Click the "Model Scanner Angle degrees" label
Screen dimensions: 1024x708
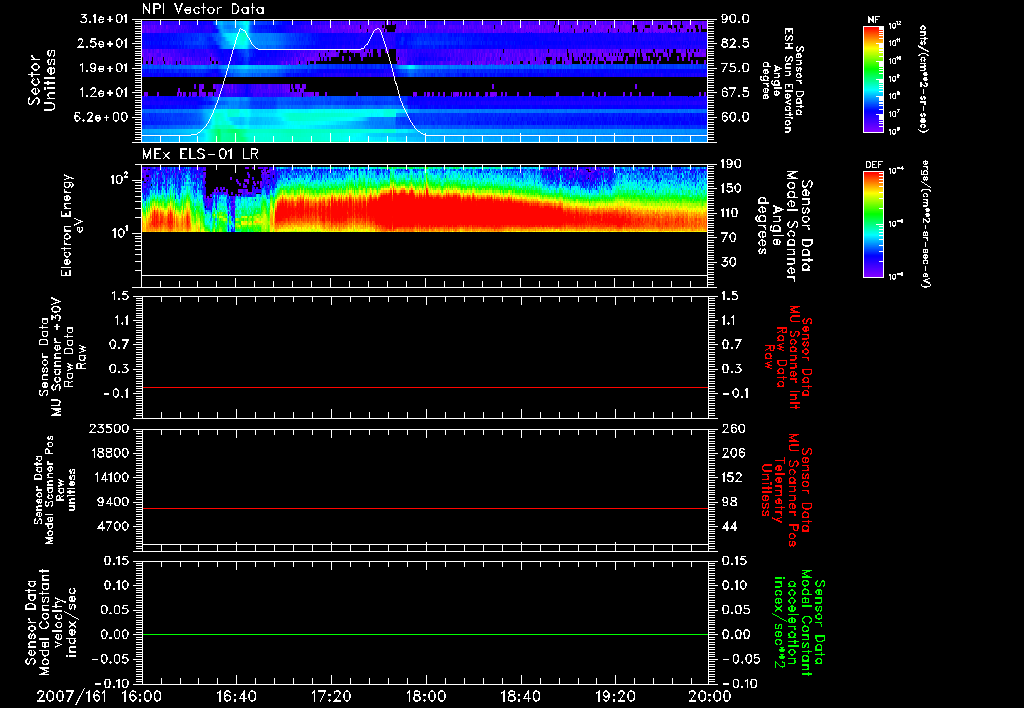[785, 226]
